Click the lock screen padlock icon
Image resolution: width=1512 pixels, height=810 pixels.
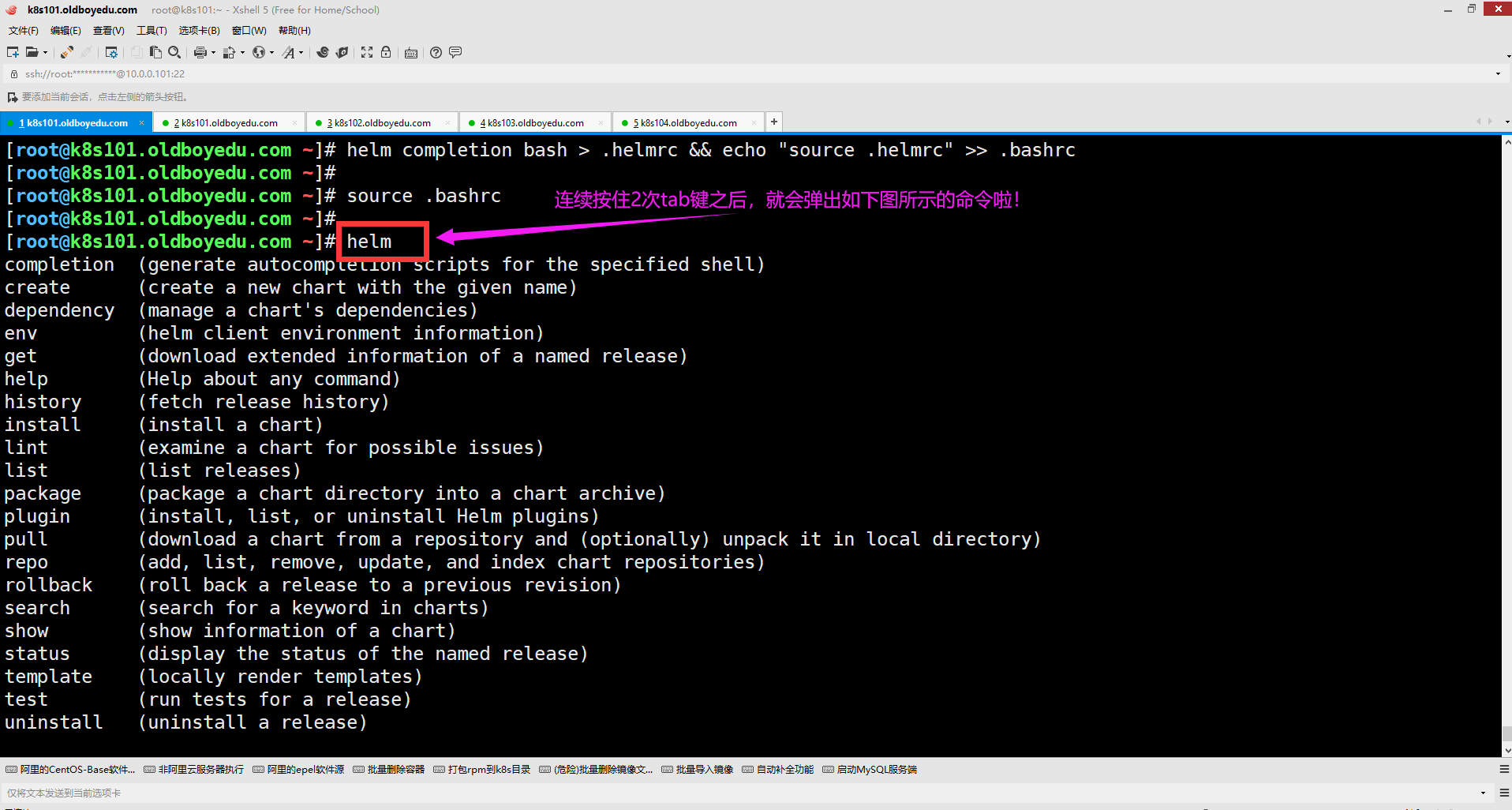[386, 53]
